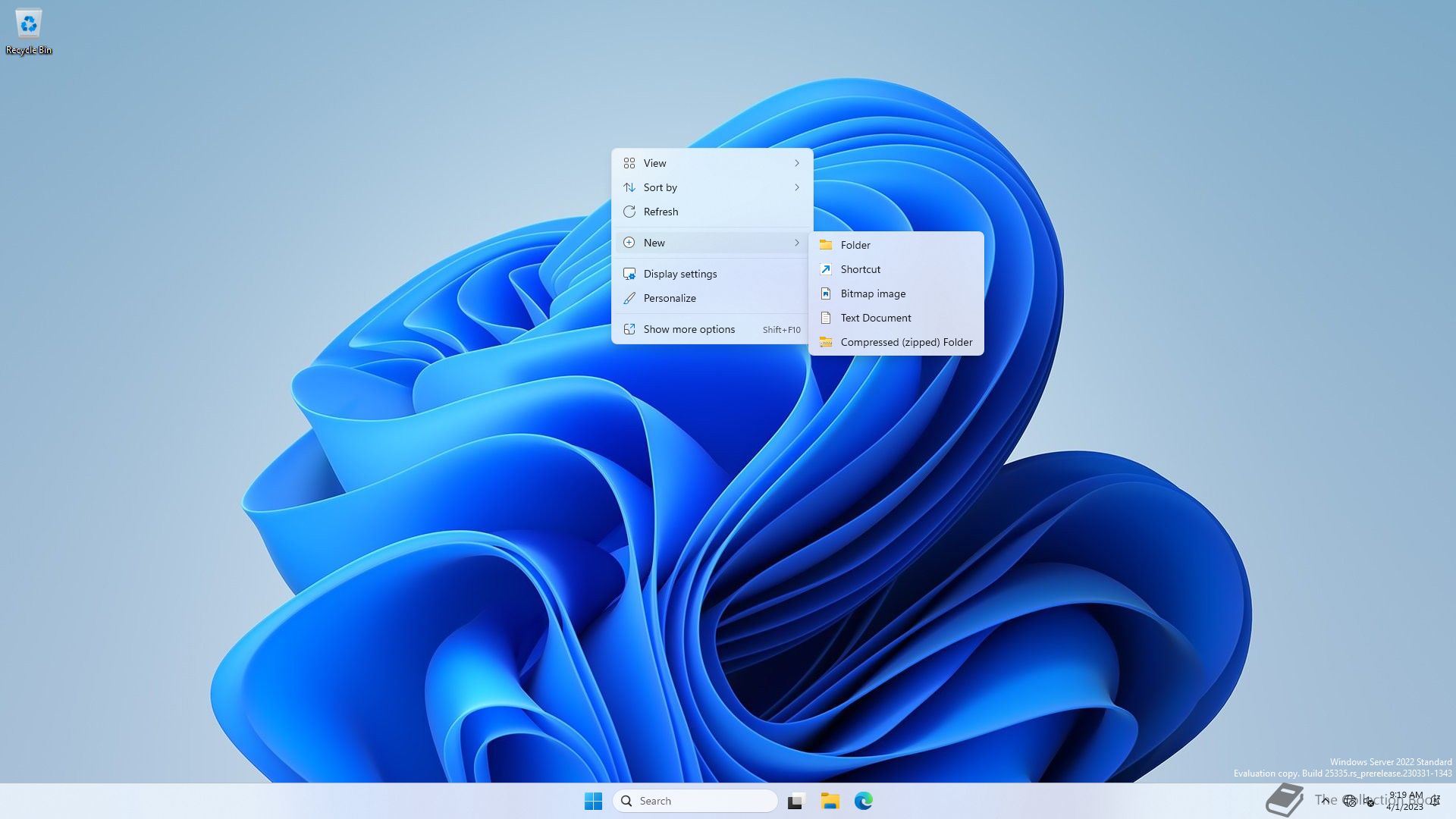Expand the View submenu
Viewport: 1456px width, 819px height.
[x=712, y=163]
